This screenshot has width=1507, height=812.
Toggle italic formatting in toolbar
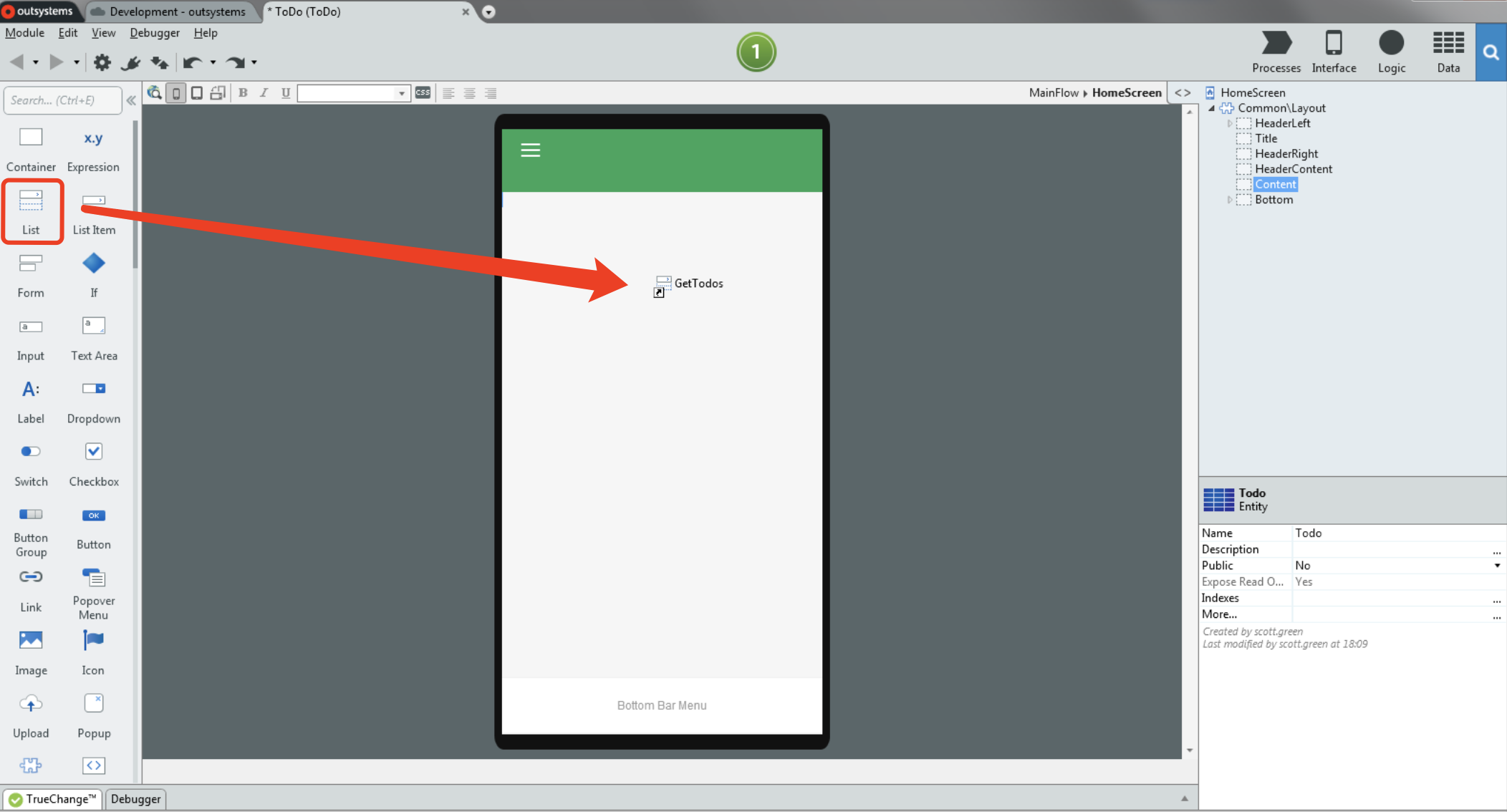coord(262,92)
